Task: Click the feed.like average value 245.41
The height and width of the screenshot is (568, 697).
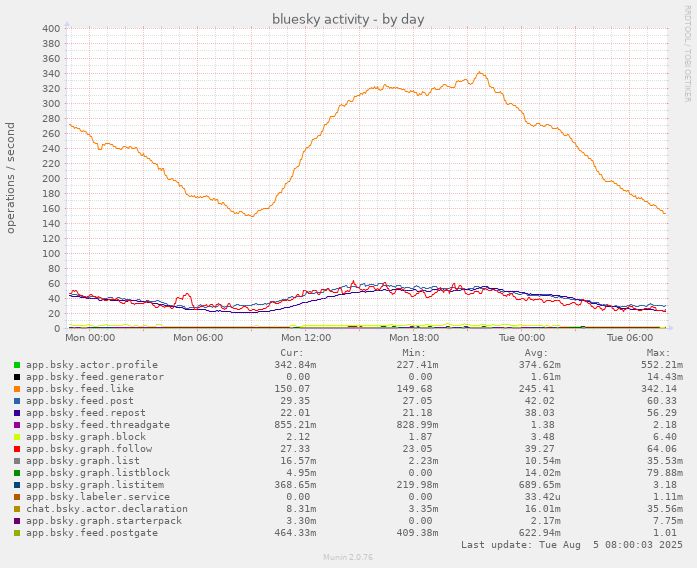Action: coord(537,389)
